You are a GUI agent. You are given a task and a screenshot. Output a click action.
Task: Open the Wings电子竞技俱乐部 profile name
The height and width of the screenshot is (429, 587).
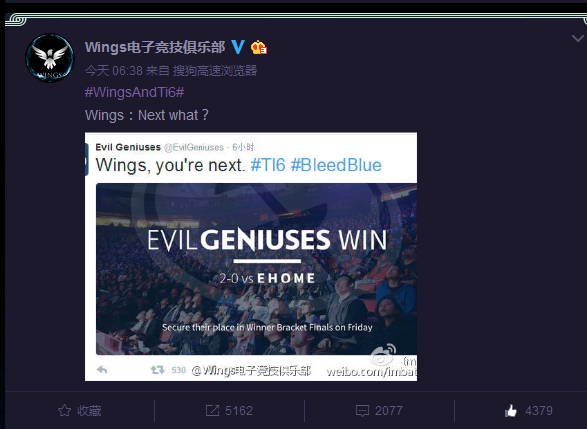click(155, 48)
